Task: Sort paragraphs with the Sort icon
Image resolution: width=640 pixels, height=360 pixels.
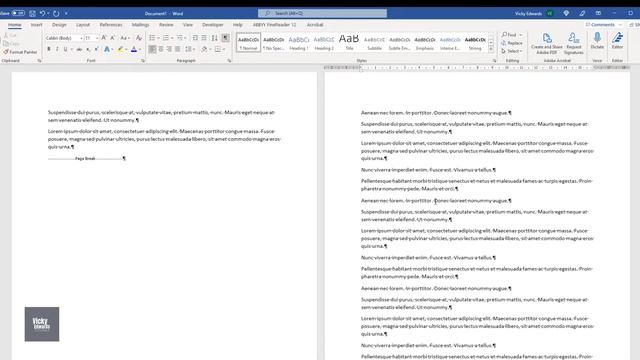Action: pyautogui.click(x=215, y=38)
